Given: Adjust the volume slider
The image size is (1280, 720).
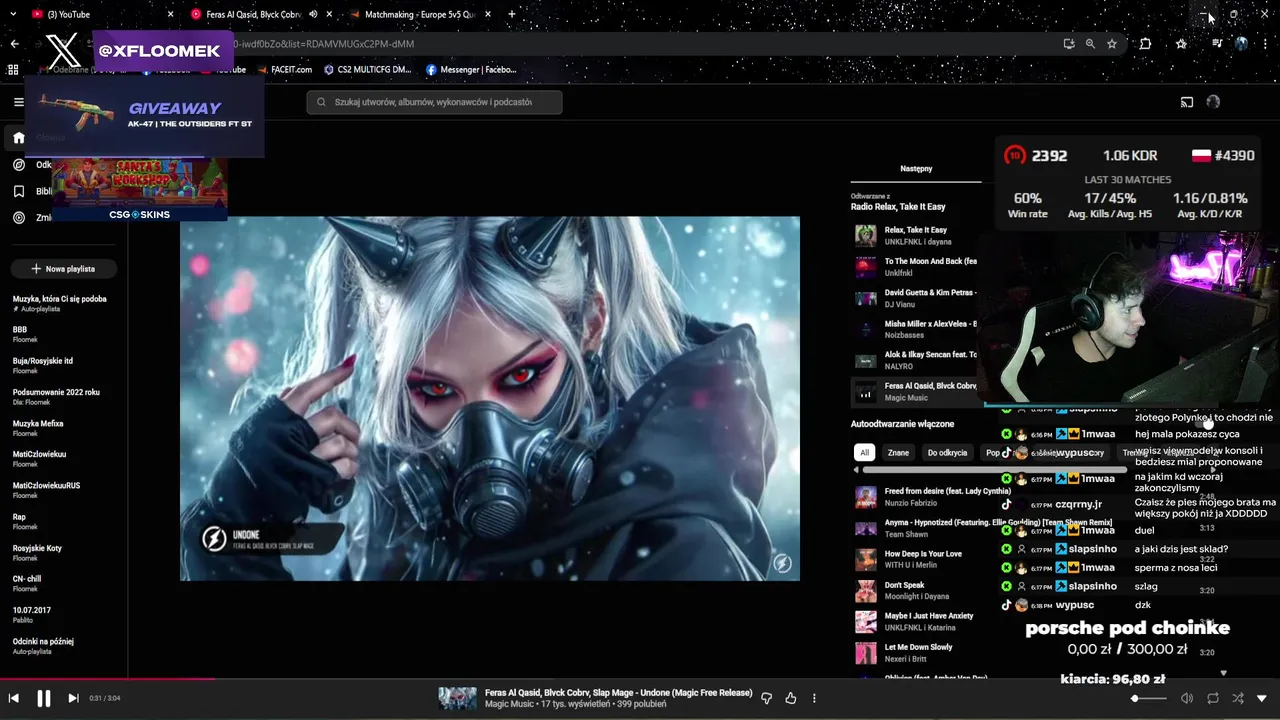Looking at the screenshot, I should click(1148, 698).
